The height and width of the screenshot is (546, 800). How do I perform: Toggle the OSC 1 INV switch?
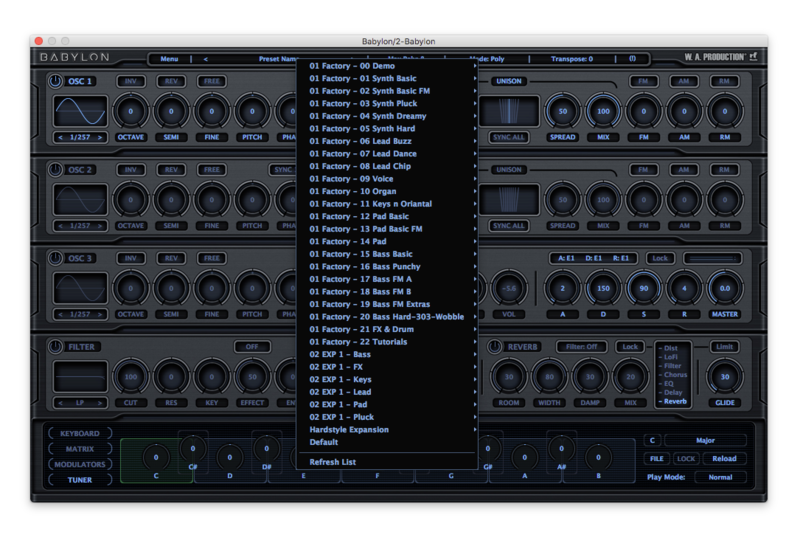coord(131,82)
